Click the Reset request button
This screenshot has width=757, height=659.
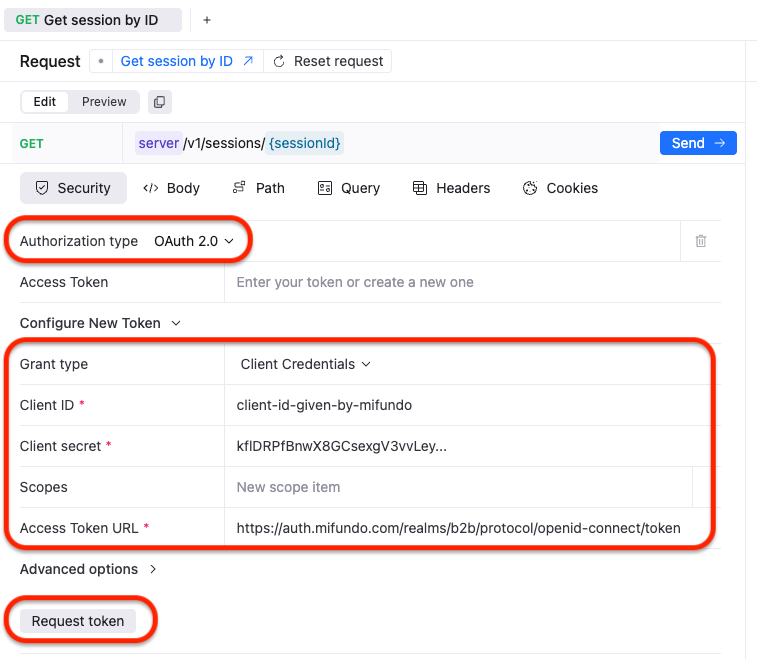click(328, 61)
